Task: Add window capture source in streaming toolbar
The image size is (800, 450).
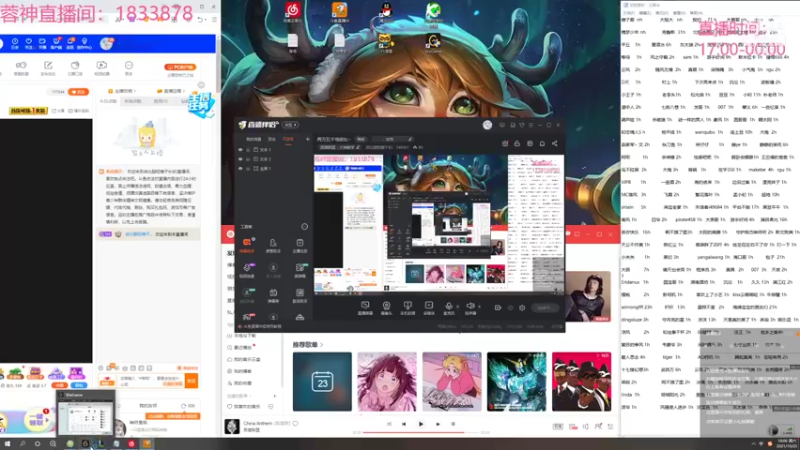Action: pos(365,308)
